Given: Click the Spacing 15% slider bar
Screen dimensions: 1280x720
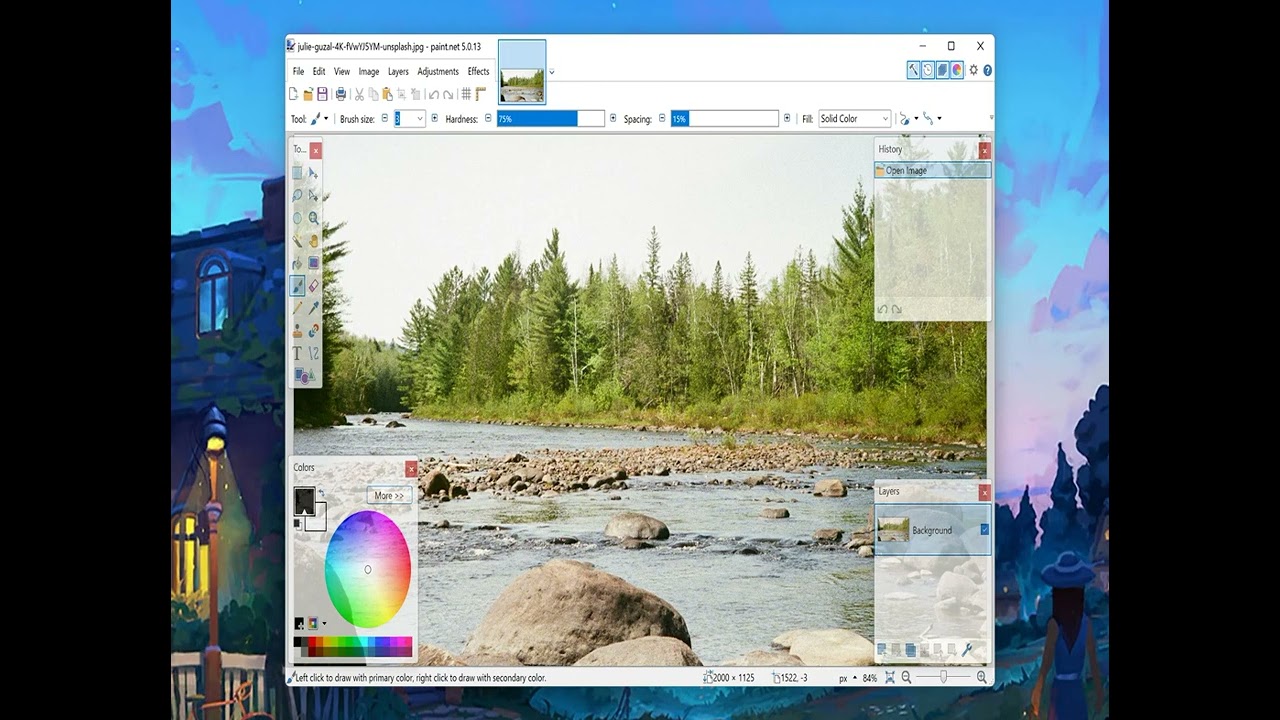Looking at the screenshot, I should point(724,119).
